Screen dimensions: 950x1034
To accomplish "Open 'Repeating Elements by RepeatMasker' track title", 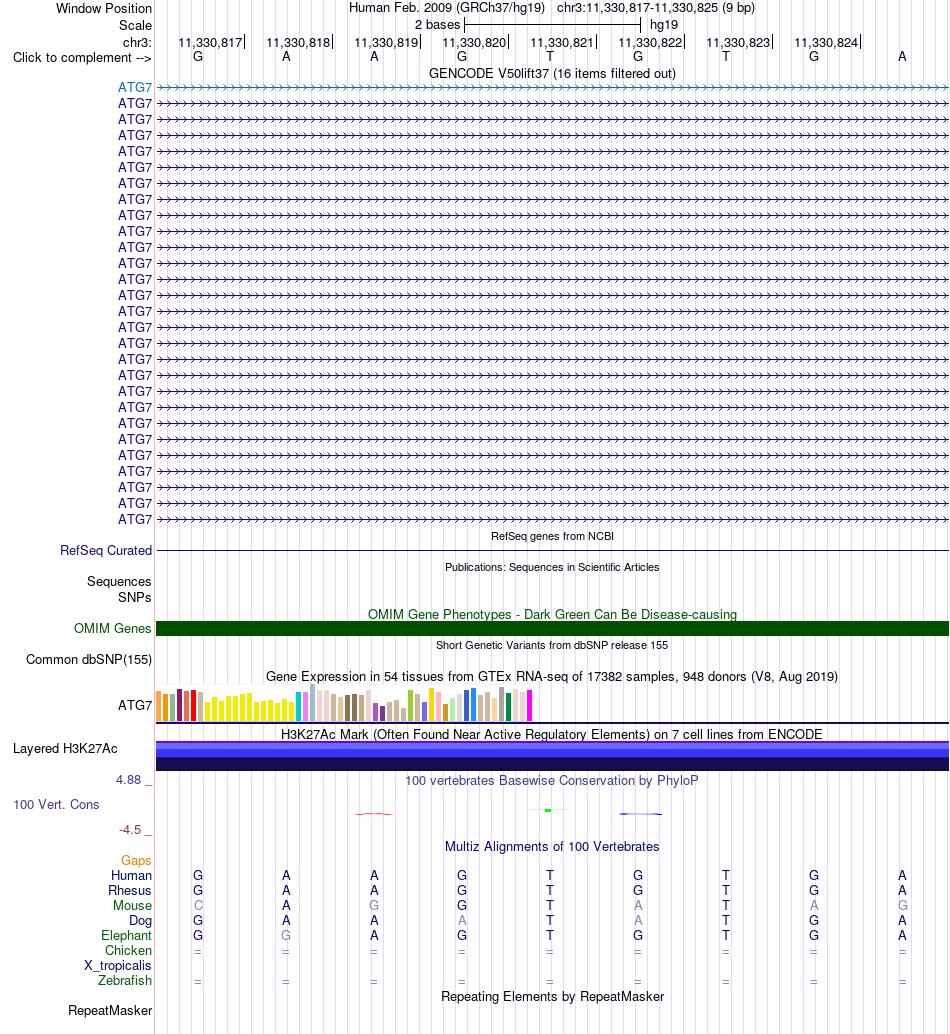I will (552, 996).
